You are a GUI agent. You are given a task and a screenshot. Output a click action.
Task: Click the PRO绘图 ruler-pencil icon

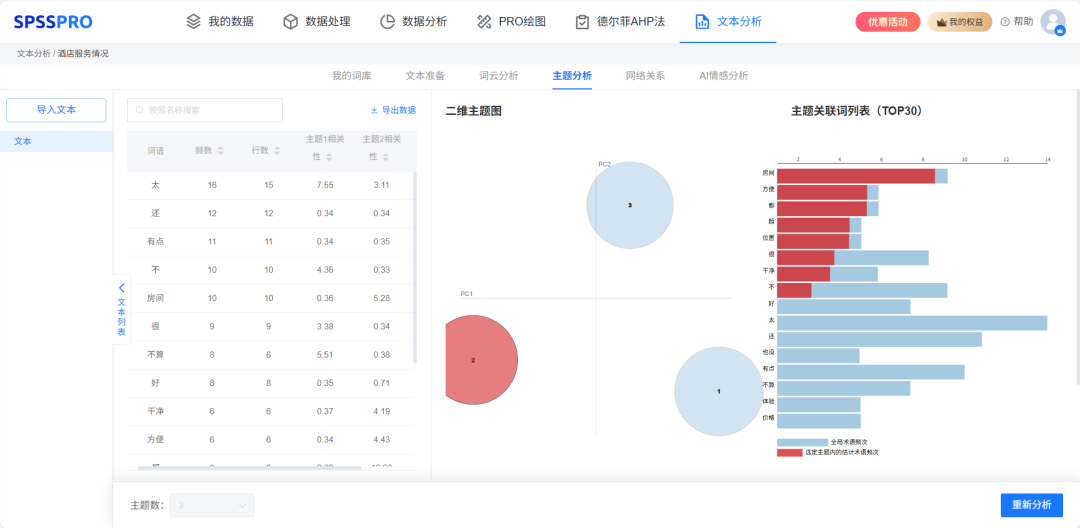click(x=484, y=22)
